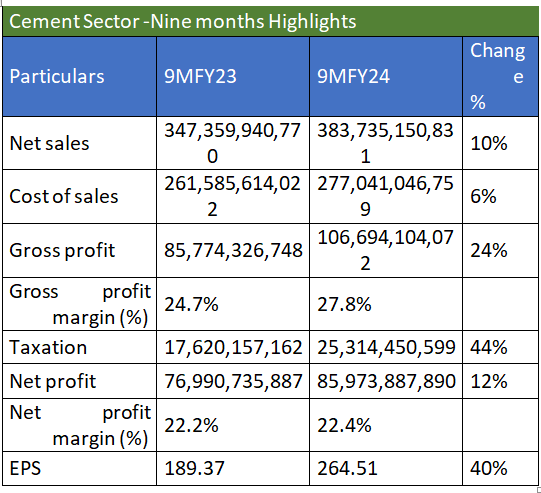541x493 pixels.
Task: Click the 24% change cell
Action: tap(500, 250)
